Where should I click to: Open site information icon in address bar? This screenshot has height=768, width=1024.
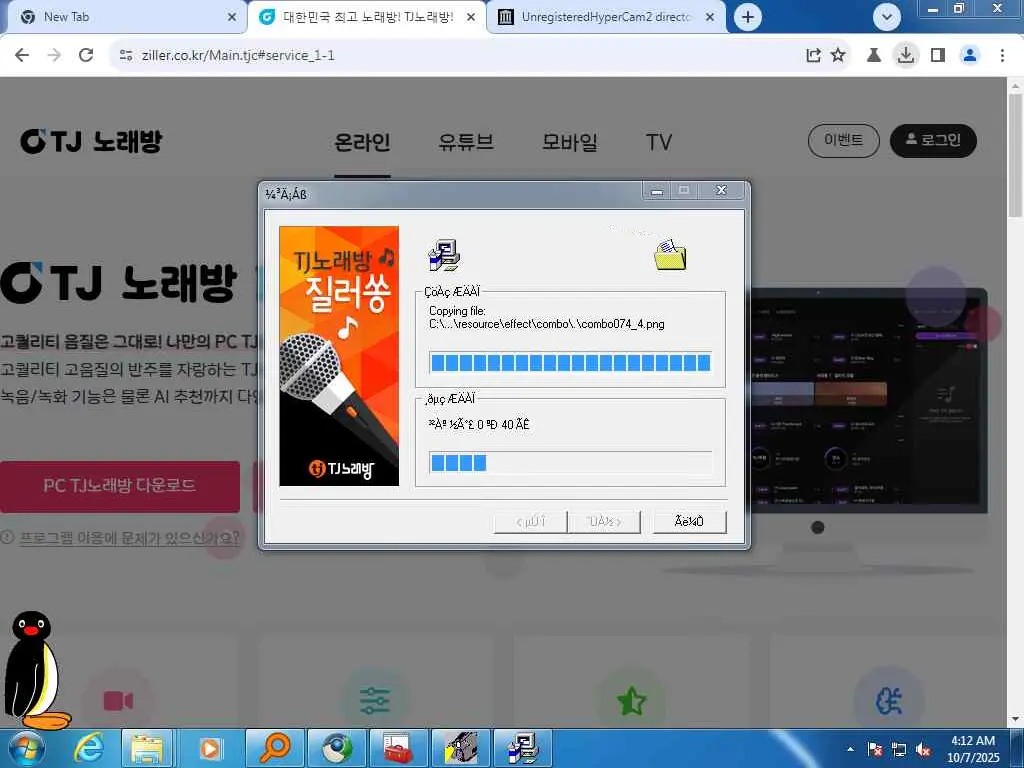[x=126, y=56]
